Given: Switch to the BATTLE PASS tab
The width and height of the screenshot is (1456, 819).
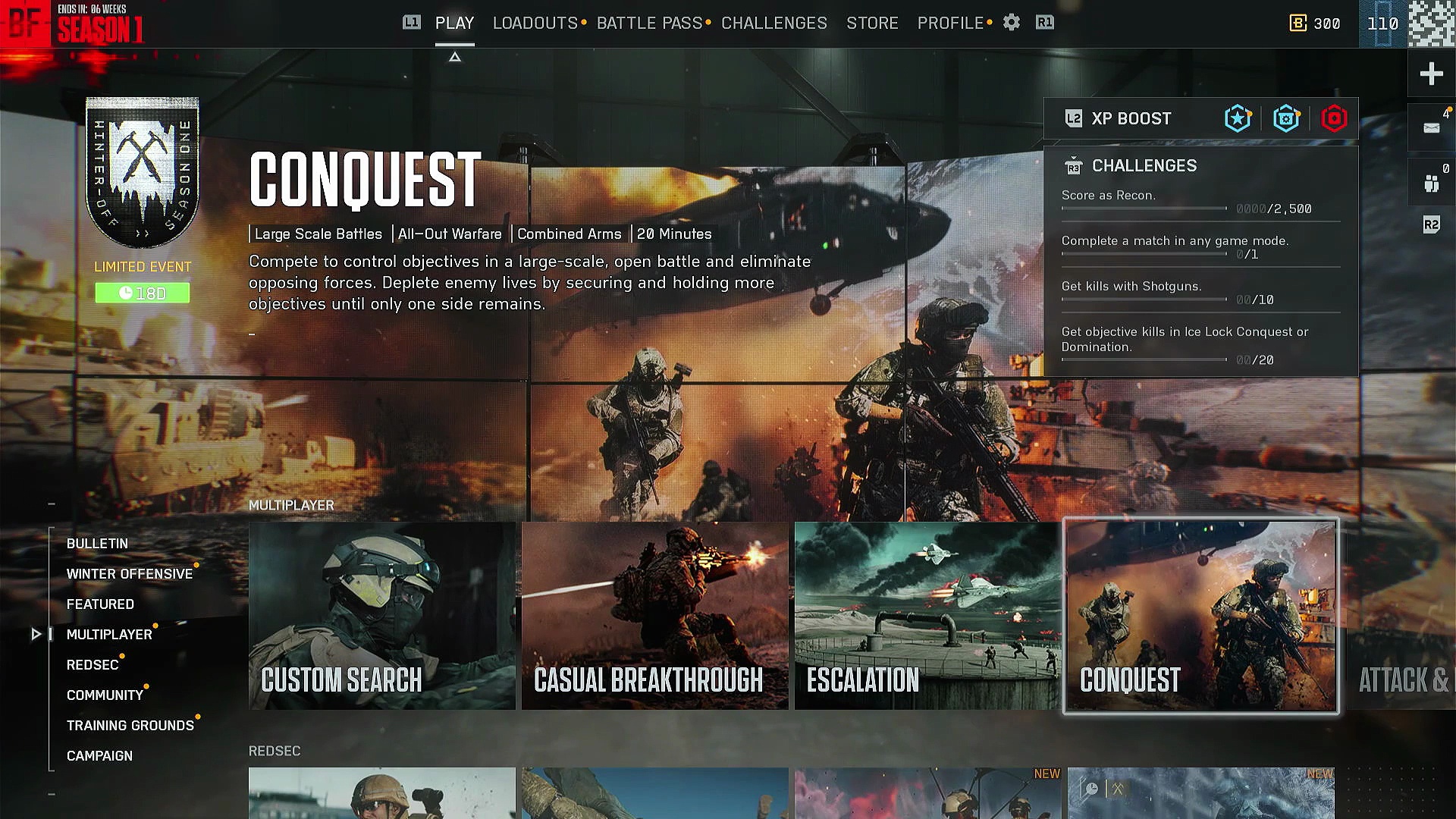Looking at the screenshot, I should click(x=649, y=23).
